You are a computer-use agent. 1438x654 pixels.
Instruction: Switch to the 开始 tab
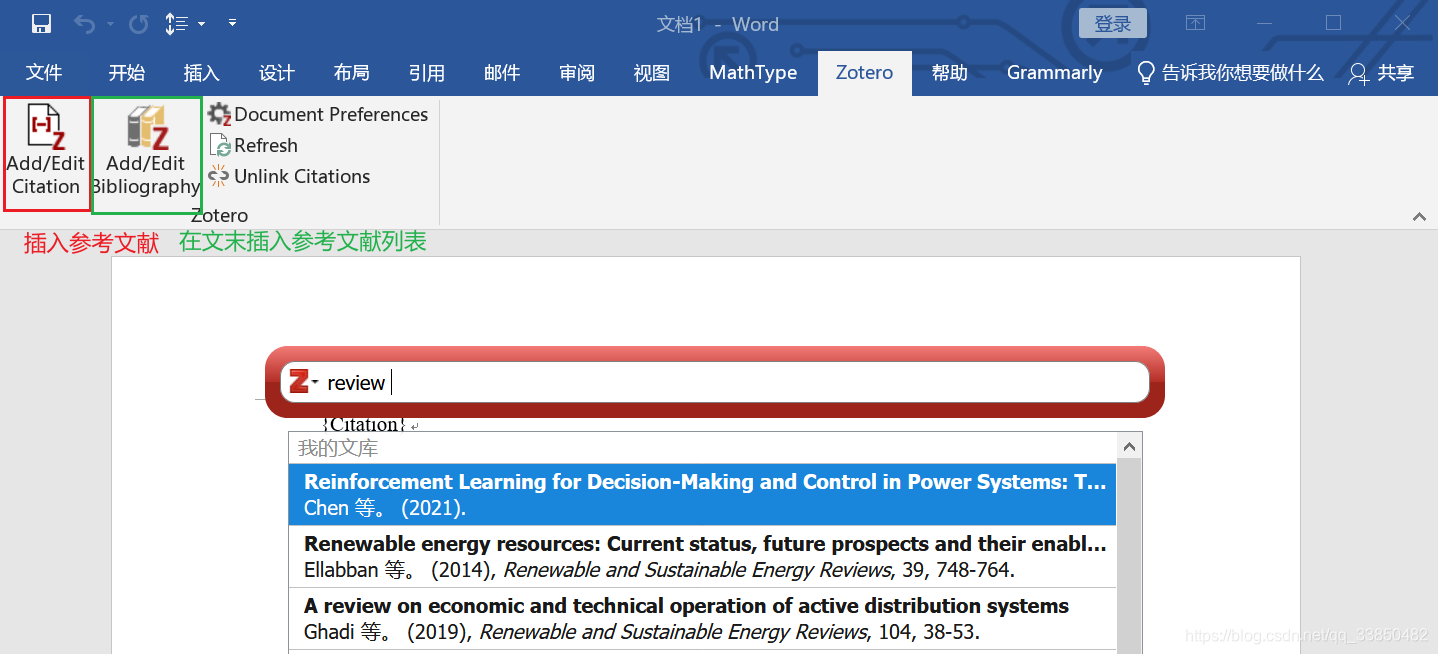(127, 72)
